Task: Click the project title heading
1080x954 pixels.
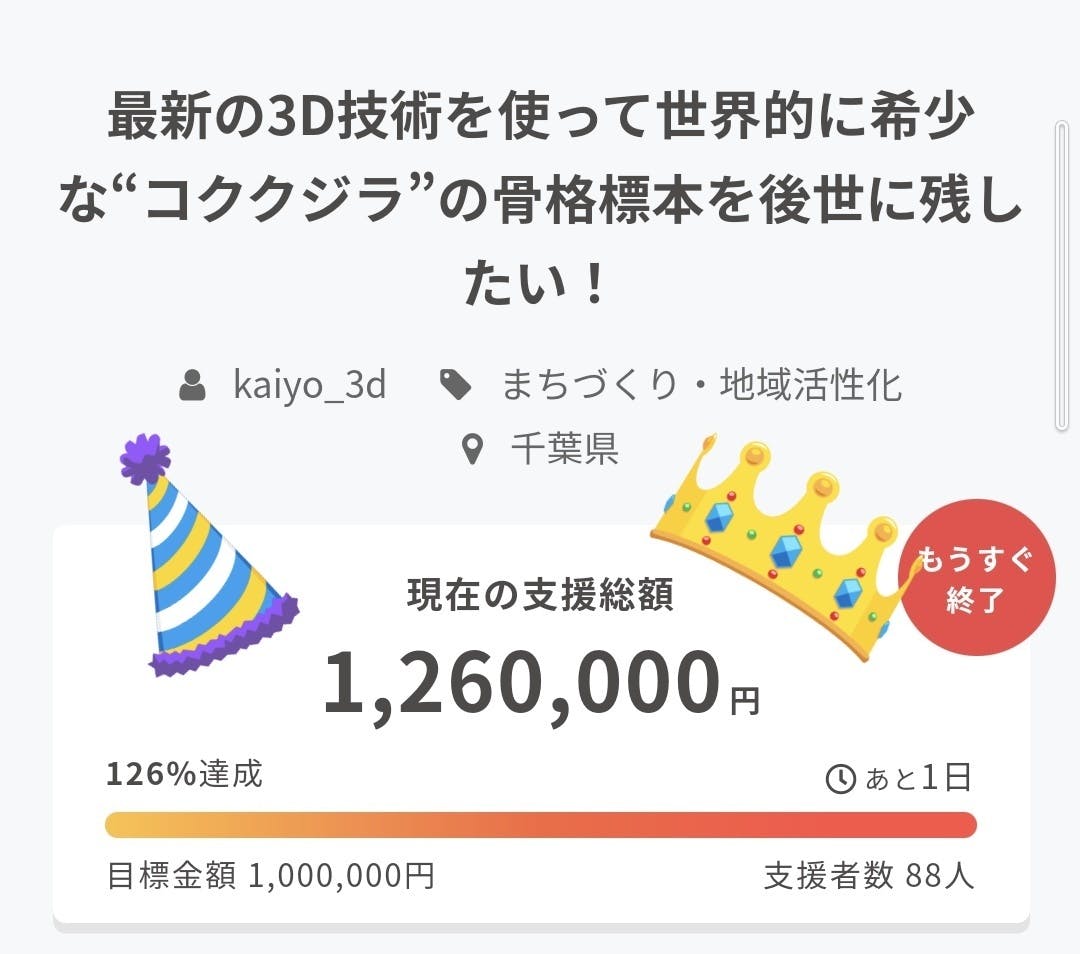Action: (x=540, y=202)
